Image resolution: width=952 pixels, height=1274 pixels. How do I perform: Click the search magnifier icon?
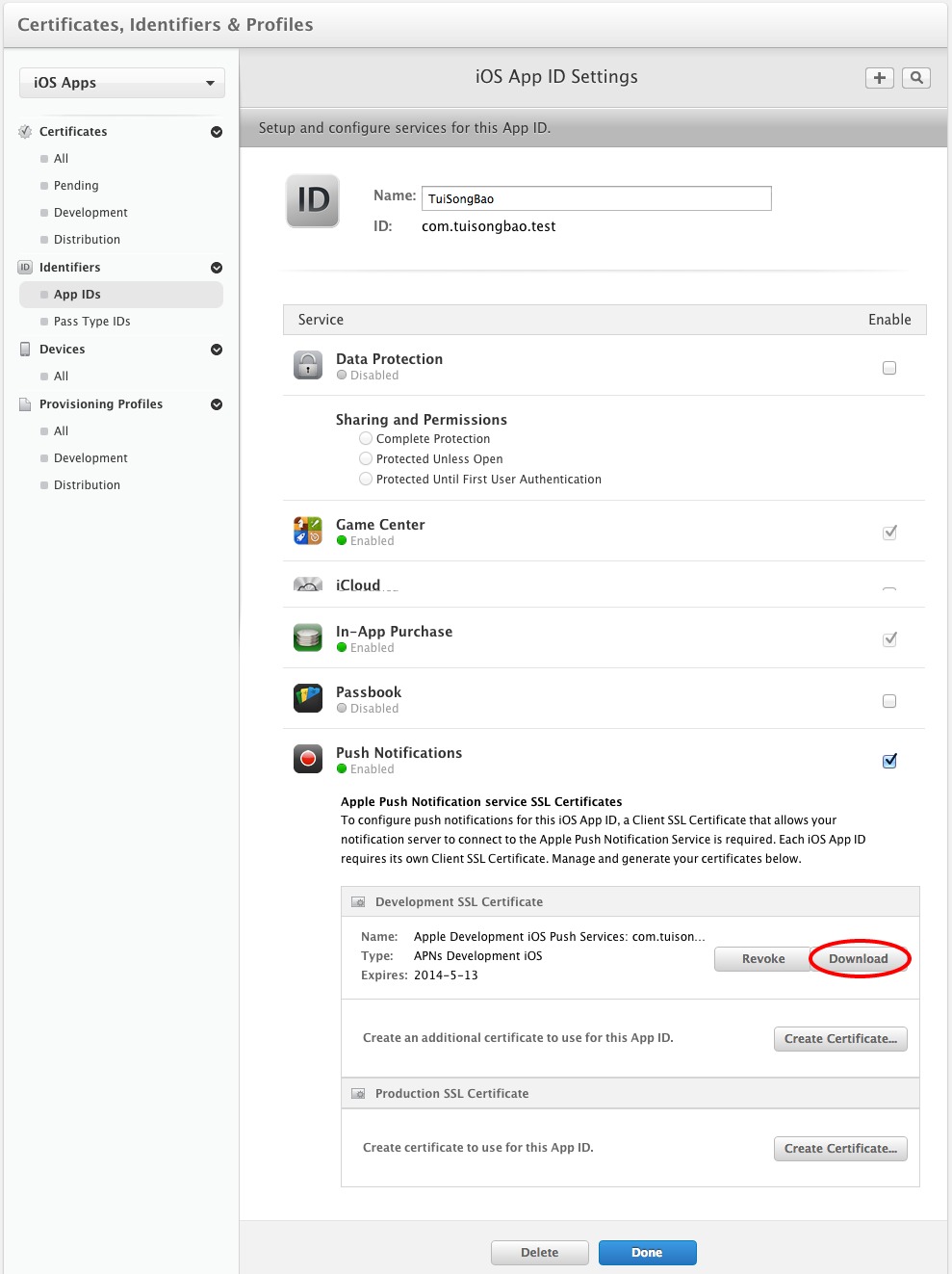point(916,78)
